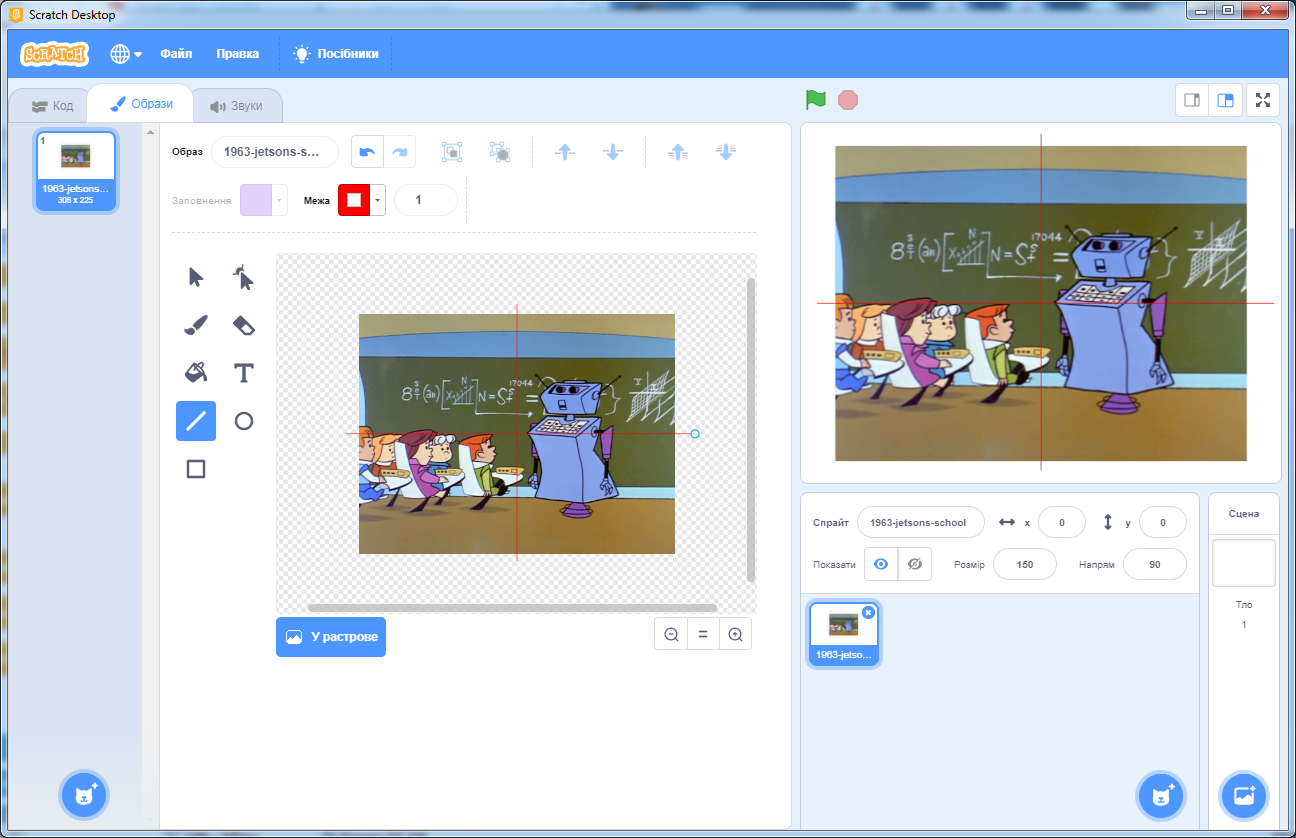The height and width of the screenshot is (838, 1296).
Task: Zoom in on the paint canvas
Action: [735, 634]
